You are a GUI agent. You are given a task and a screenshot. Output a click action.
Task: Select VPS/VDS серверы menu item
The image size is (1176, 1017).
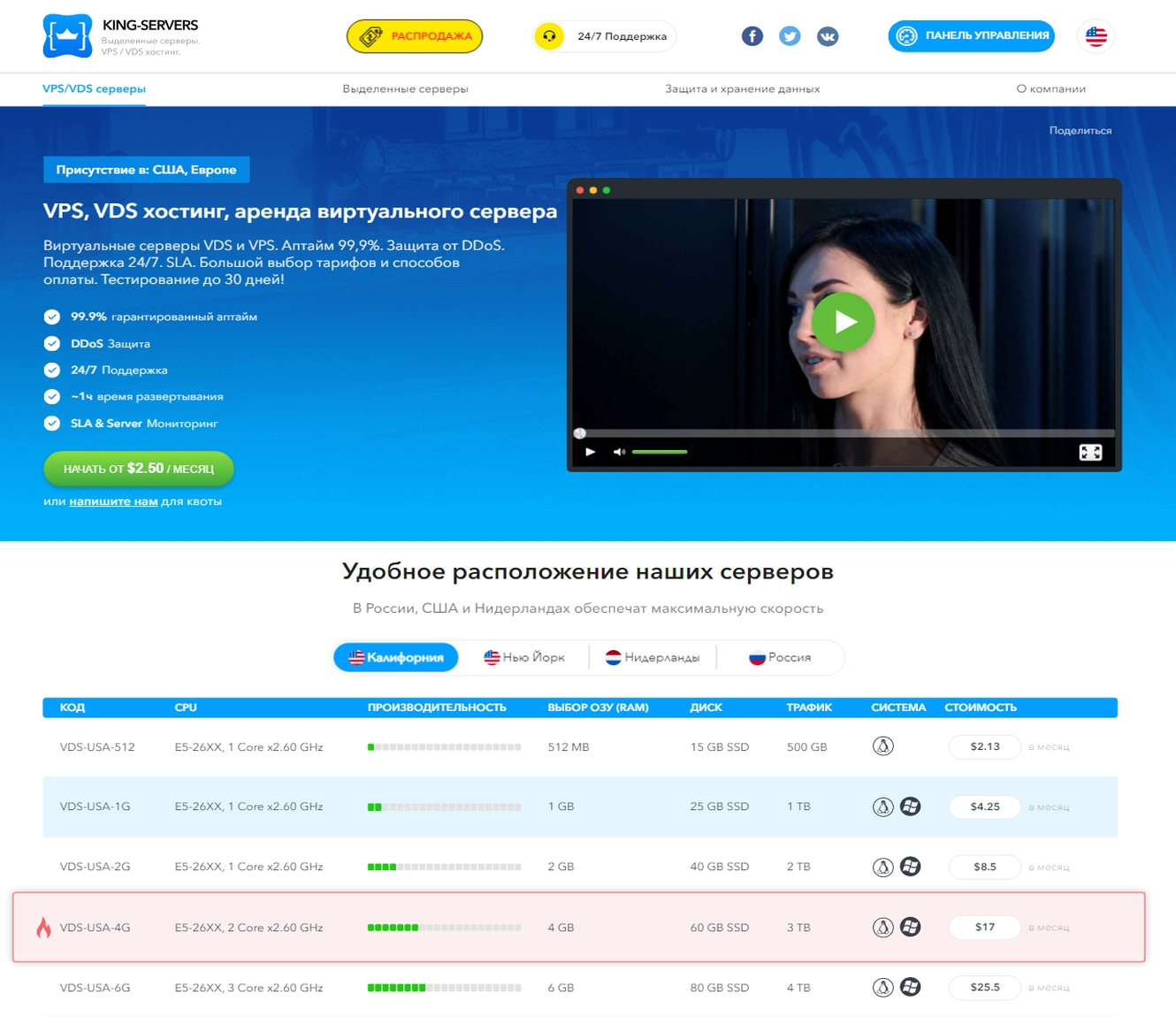(x=94, y=88)
